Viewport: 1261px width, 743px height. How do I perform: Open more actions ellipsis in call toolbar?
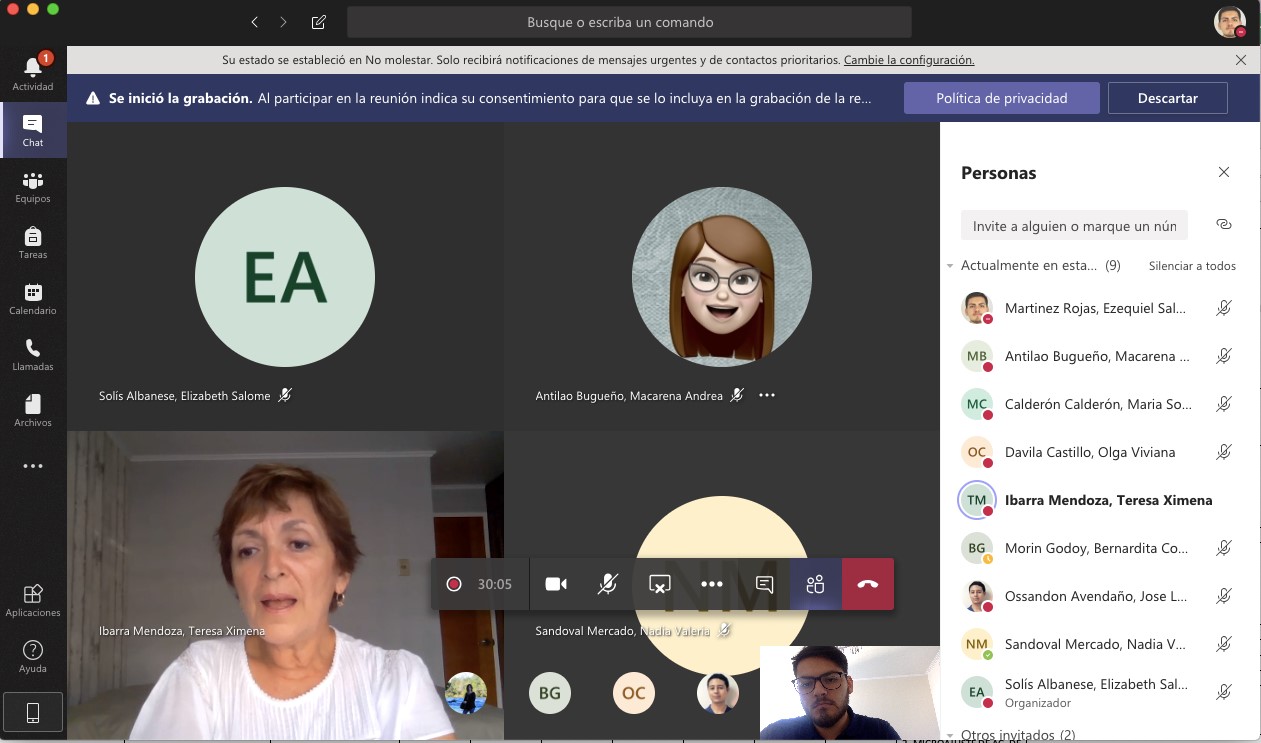711,584
